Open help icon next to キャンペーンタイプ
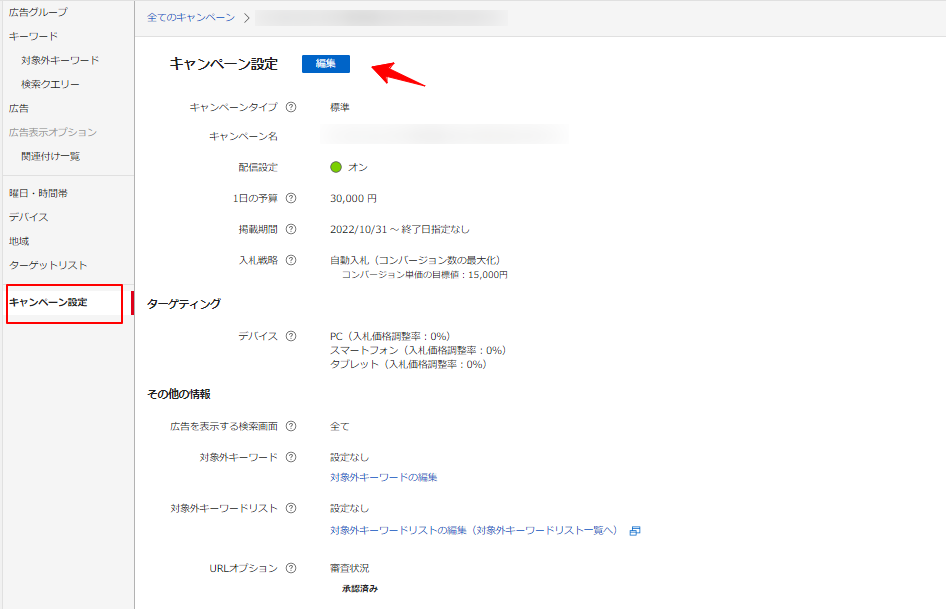The height and width of the screenshot is (609, 946). tap(291, 107)
